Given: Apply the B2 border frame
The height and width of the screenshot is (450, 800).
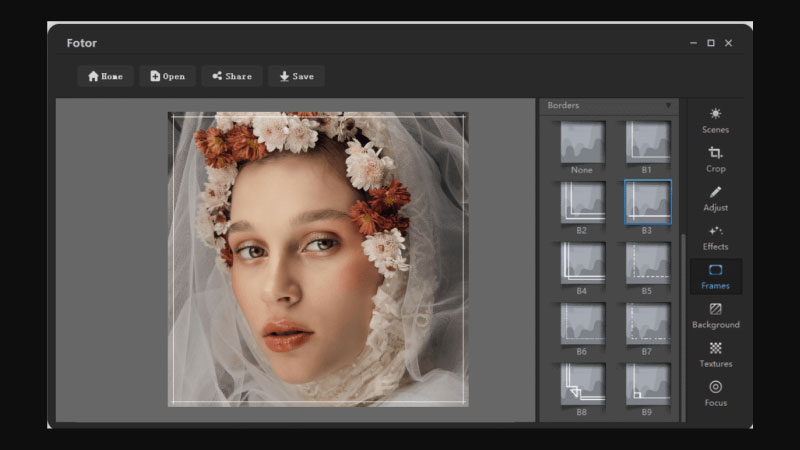Looking at the screenshot, I should pos(582,202).
